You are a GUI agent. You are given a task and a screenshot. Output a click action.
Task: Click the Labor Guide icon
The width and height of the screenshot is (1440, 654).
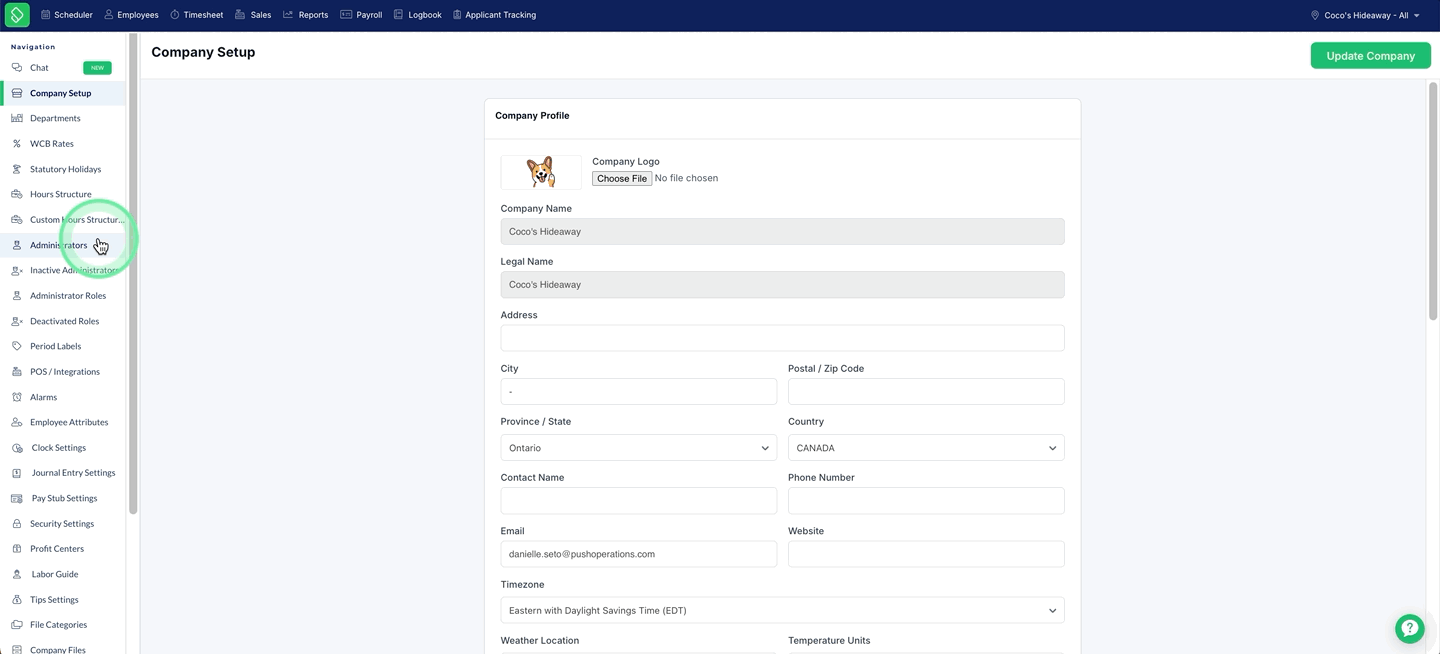[17, 574]
